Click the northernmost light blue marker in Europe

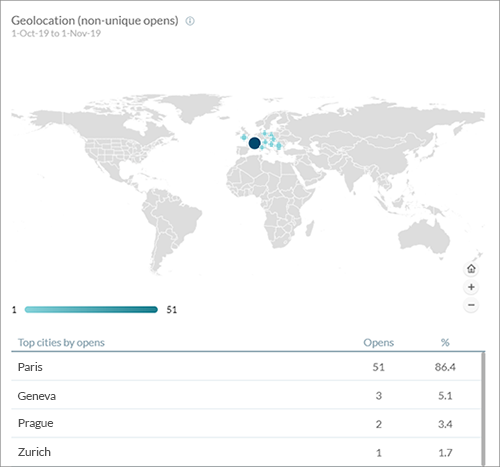pos(265,133)
